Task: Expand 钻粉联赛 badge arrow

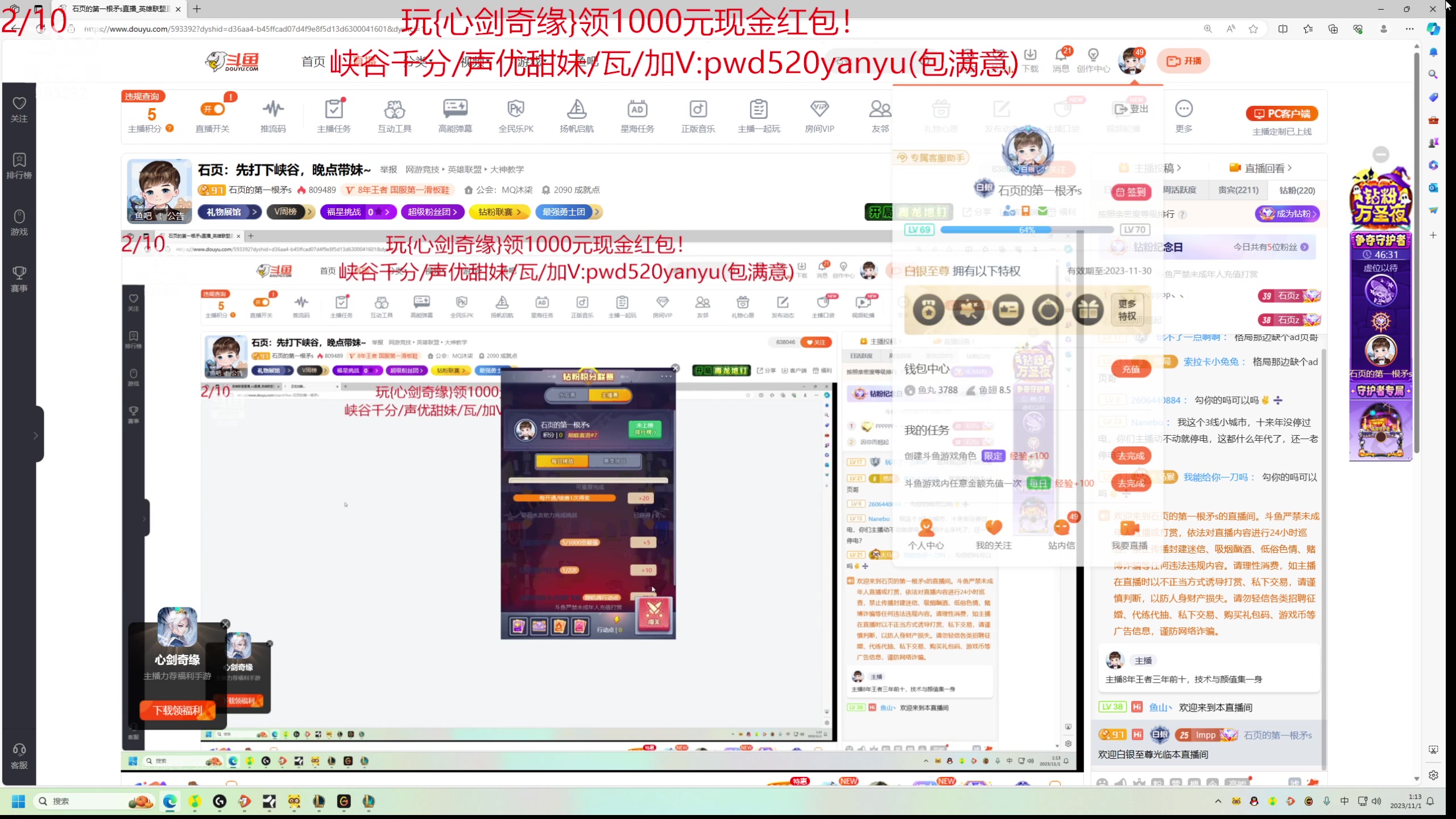Action: [519, 212]
